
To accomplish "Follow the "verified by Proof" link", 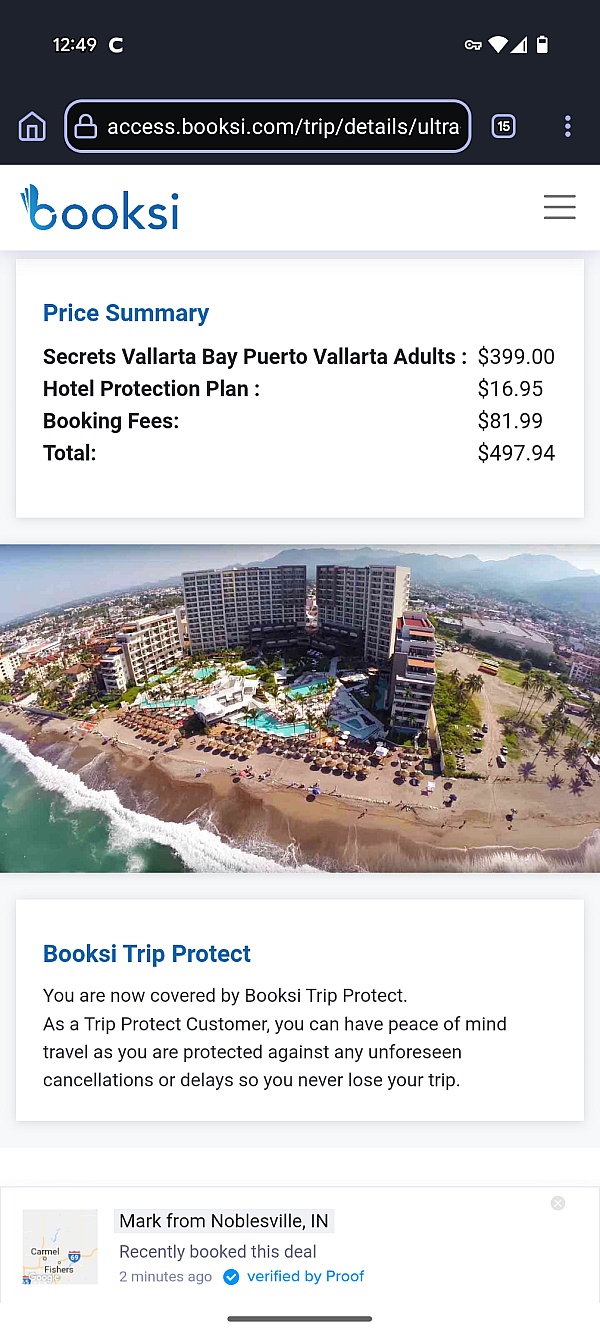I will 305,1277.
